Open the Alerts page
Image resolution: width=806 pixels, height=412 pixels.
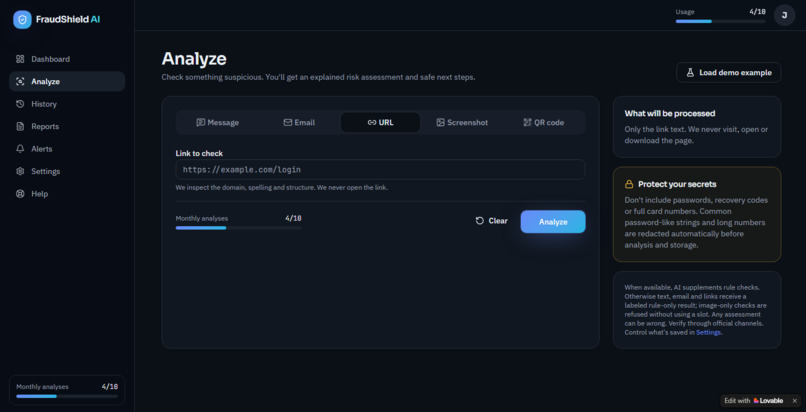pyautogui.click(x=67, y=149)
